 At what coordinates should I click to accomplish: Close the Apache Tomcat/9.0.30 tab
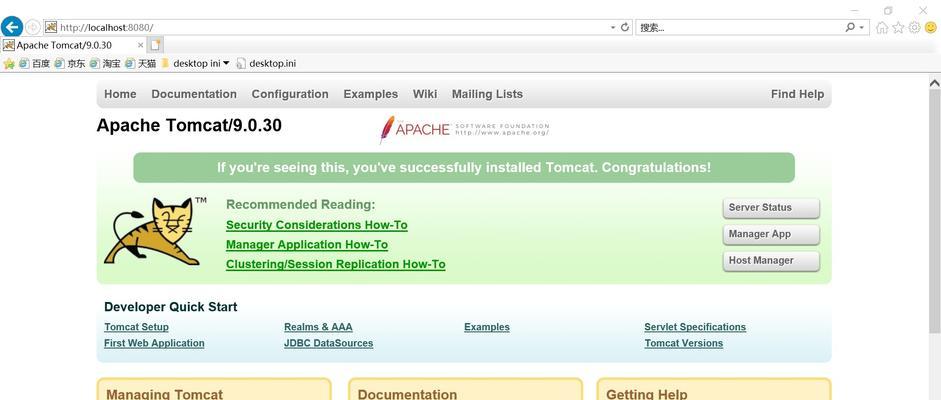(140, 45)
